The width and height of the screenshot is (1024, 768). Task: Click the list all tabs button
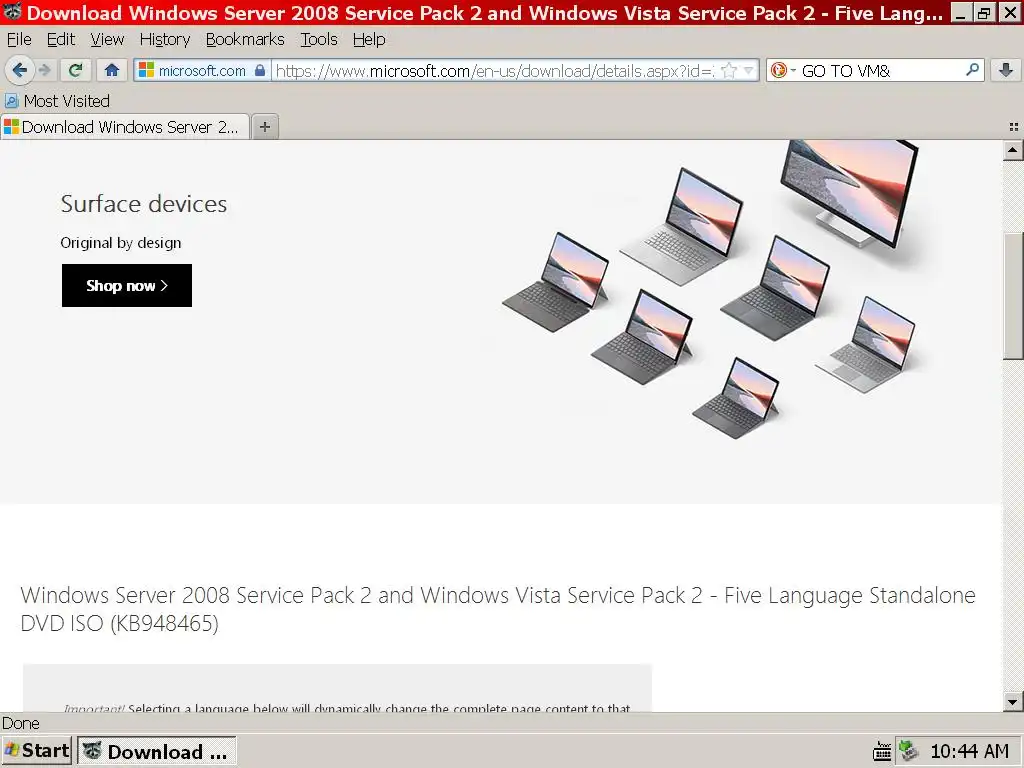pos(1013,127)
